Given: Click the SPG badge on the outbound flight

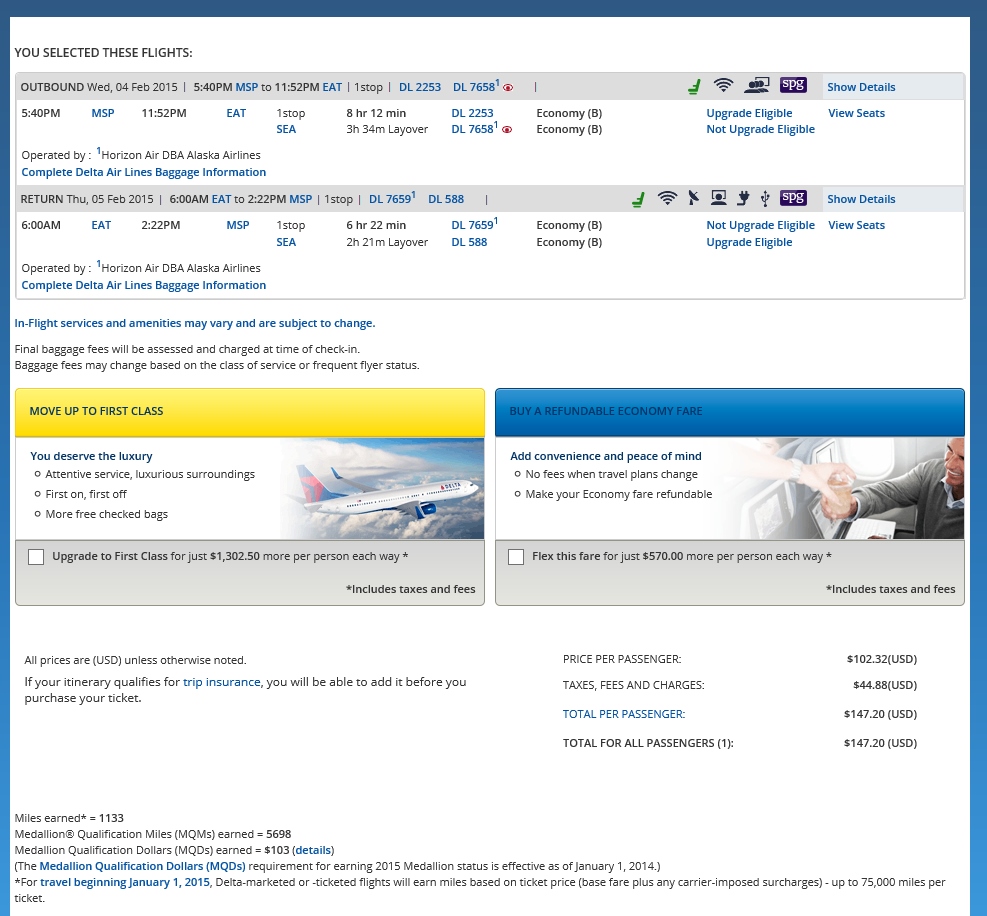Looking at the screenshot, I should pos(793,86).
